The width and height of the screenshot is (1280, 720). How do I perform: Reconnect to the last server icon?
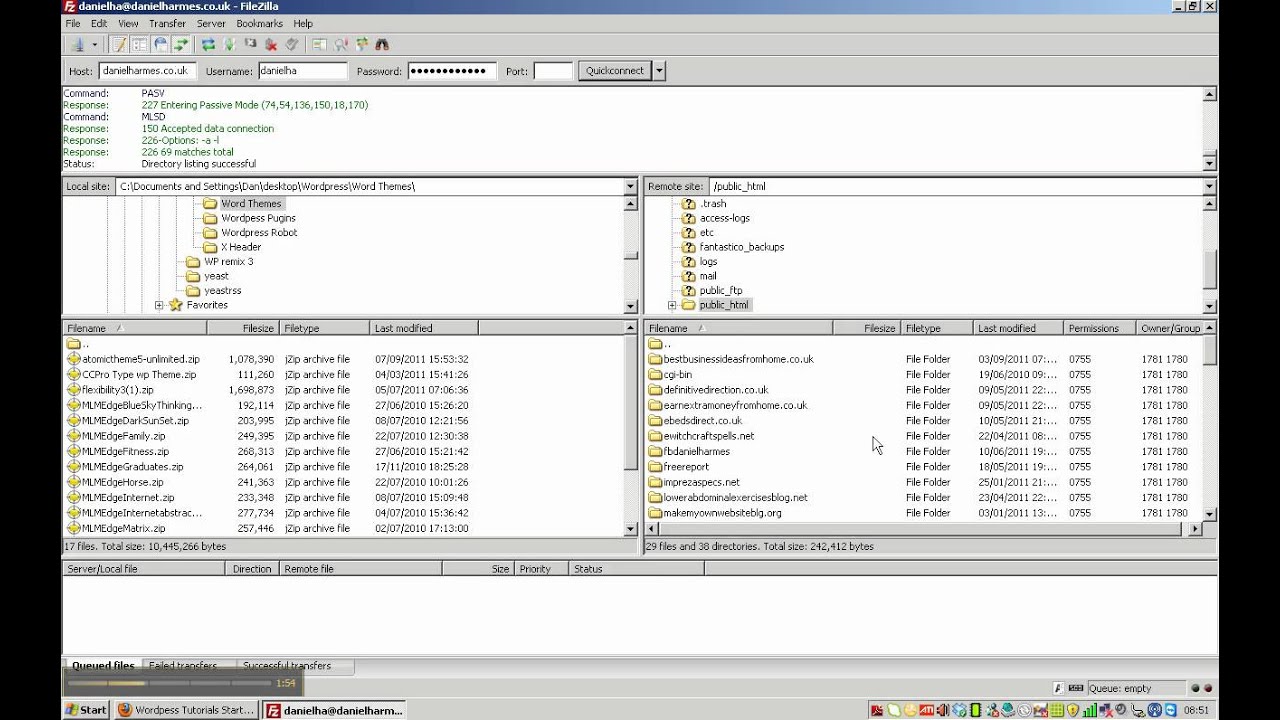pyautogui.click(x=292, y=44)
